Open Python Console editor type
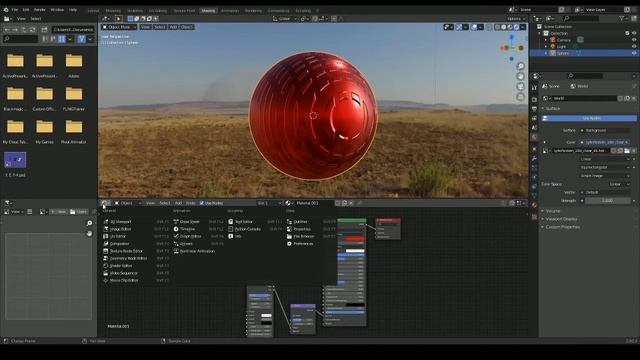This screenshot has width=640, height=360. [x=247, y=229]
